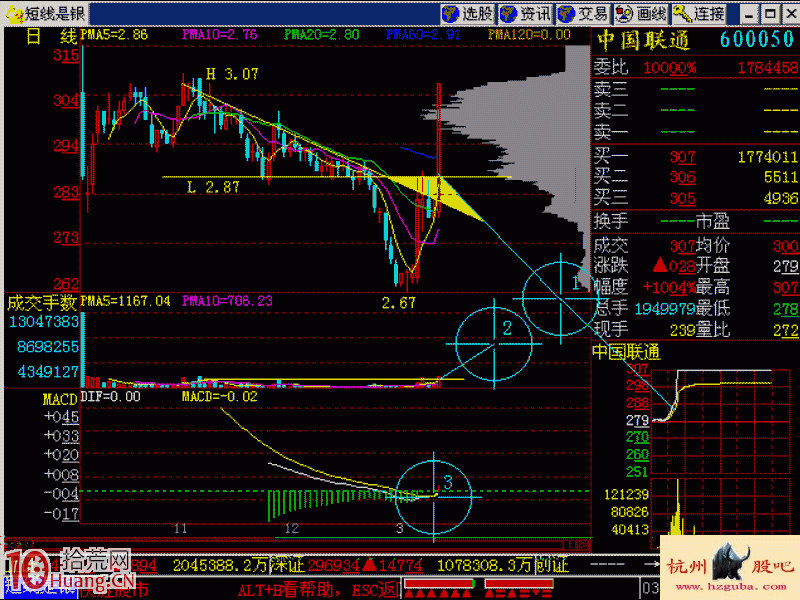Open the 资讯 news button

(x=526, y=14)
